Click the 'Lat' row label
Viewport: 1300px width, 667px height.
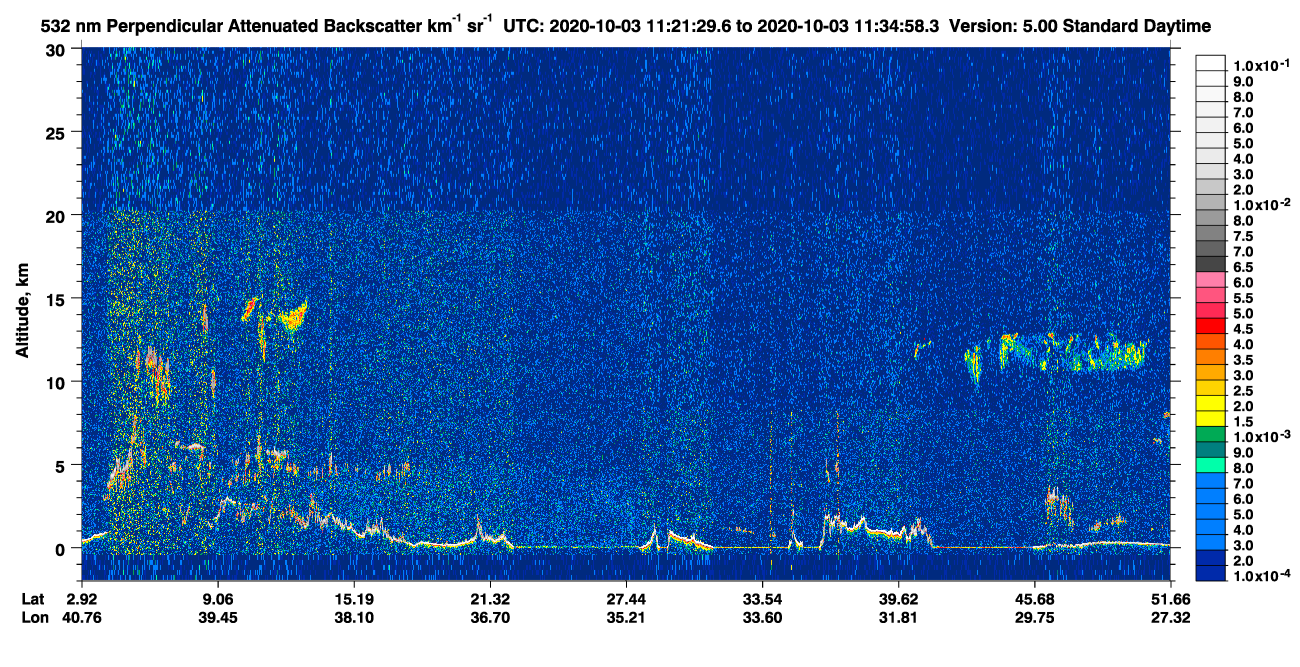tap(32, 598)
